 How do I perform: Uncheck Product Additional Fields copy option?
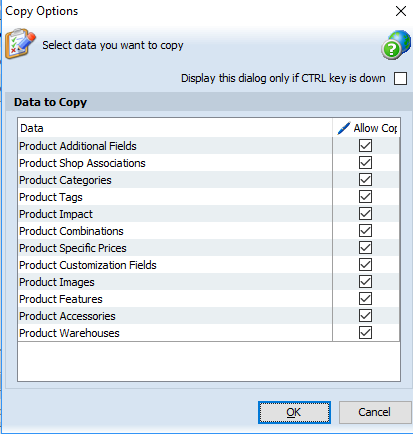click(x=365, y=146)
